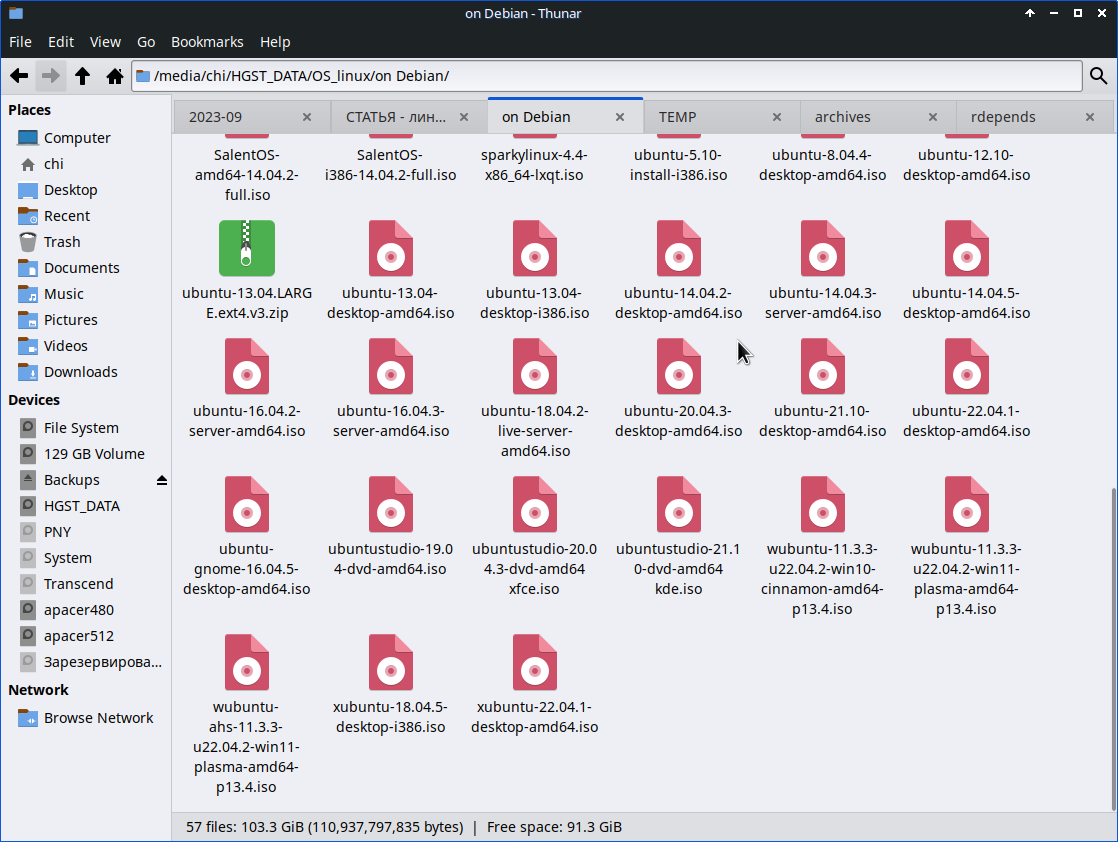Select the ubuntu-13.04.LARGE.ext4.v3.zip archive icon
The image size is (1118, 842).
pyautogui.click(x=247, y=248)
